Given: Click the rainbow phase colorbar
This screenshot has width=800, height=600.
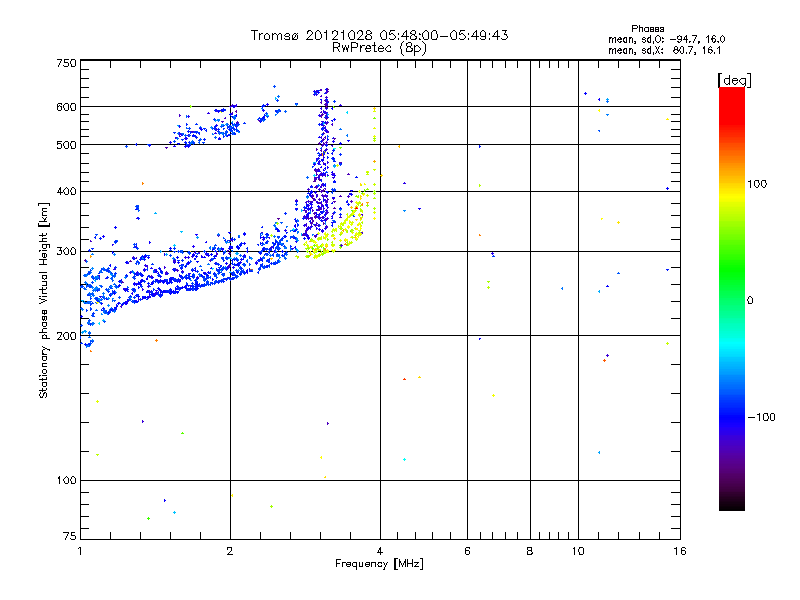Looking at the screenshot, I should click(732, 298).
